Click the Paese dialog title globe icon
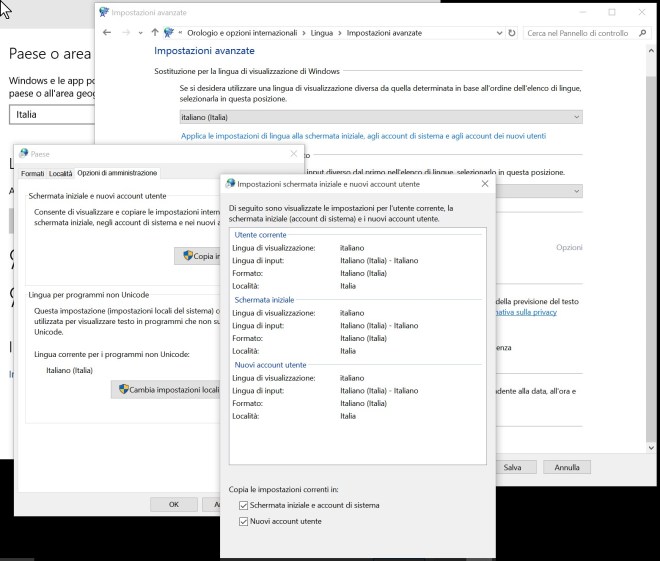This screenshot has width=660, height=561. pyautogui.click(x=24, y=153)
